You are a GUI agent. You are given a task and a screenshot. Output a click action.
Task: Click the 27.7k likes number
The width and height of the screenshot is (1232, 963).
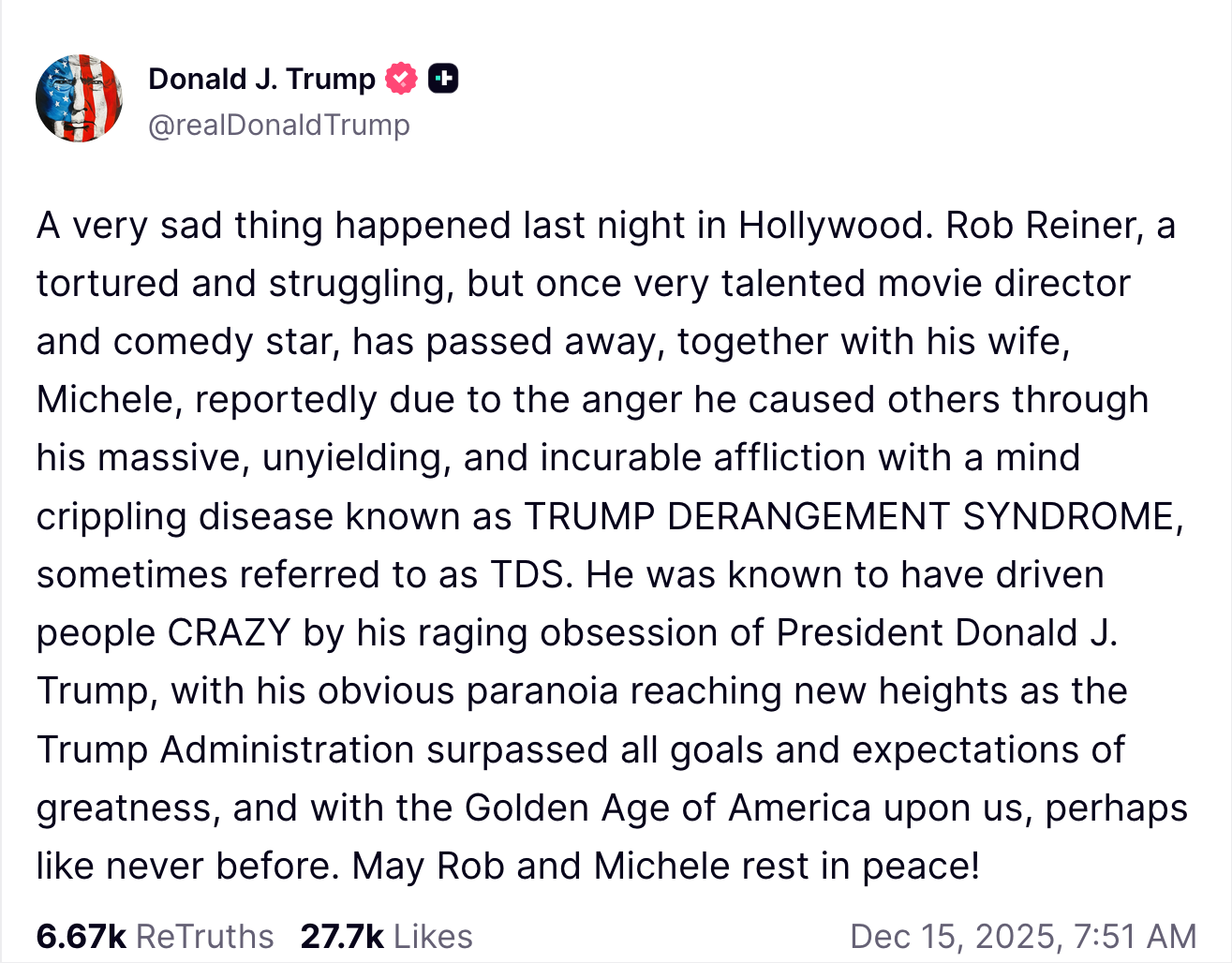(342, 936)
